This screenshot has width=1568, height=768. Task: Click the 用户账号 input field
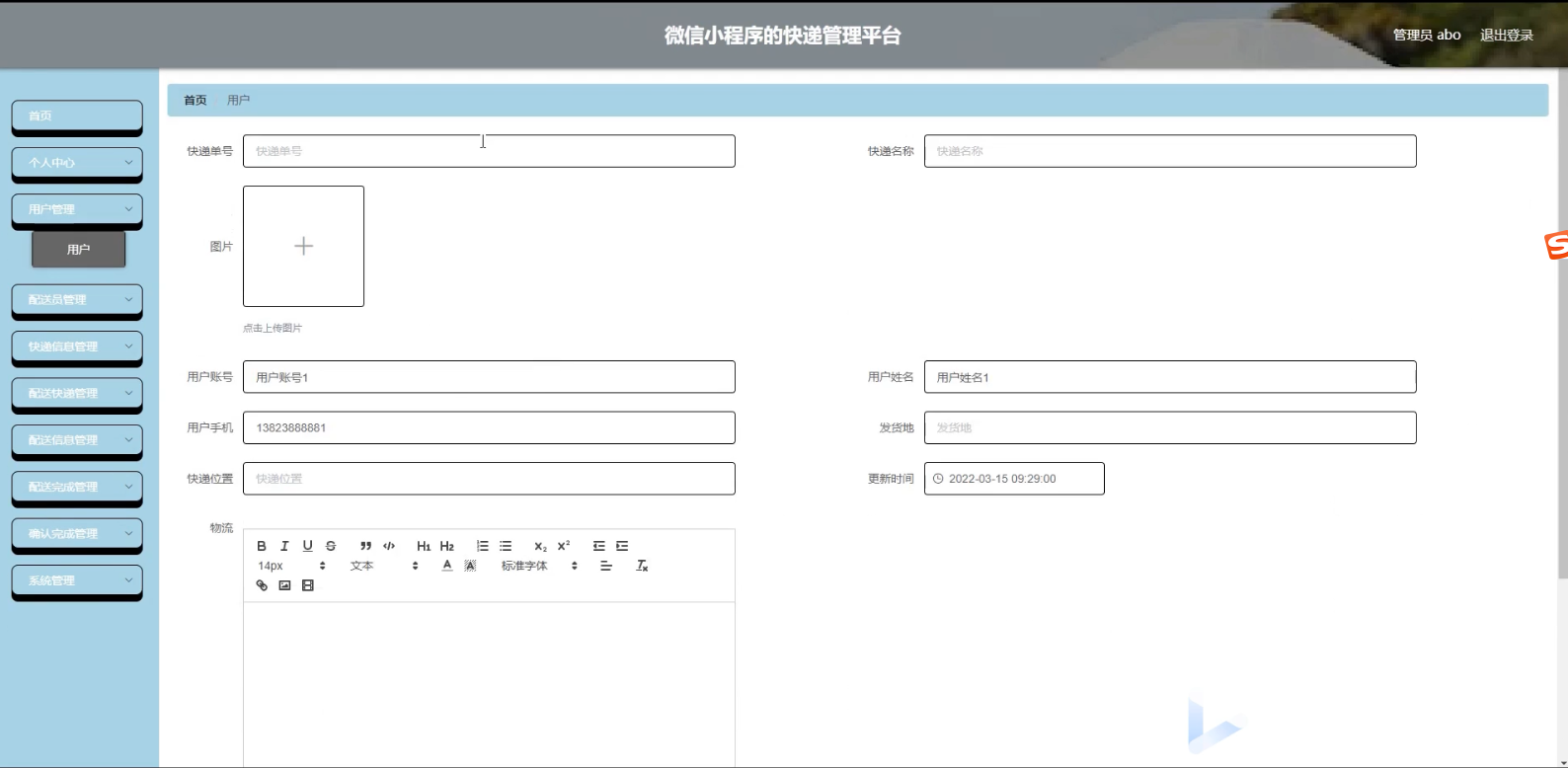click(489, 377)
